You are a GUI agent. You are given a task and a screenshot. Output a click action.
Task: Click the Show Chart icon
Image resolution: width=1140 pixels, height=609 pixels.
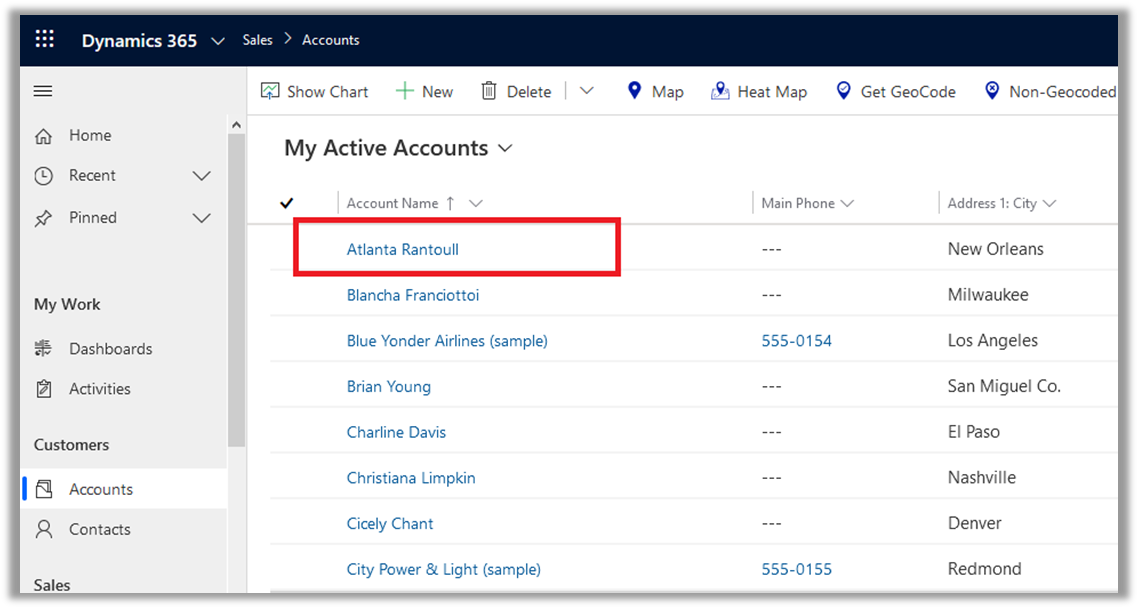(x=270, y=91)
